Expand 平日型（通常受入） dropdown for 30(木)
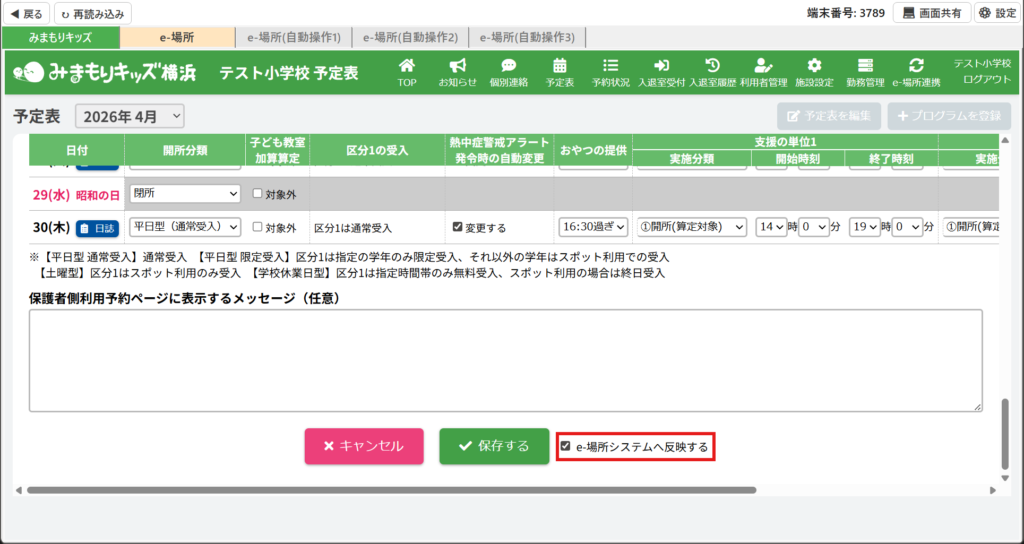 (185, 227)
